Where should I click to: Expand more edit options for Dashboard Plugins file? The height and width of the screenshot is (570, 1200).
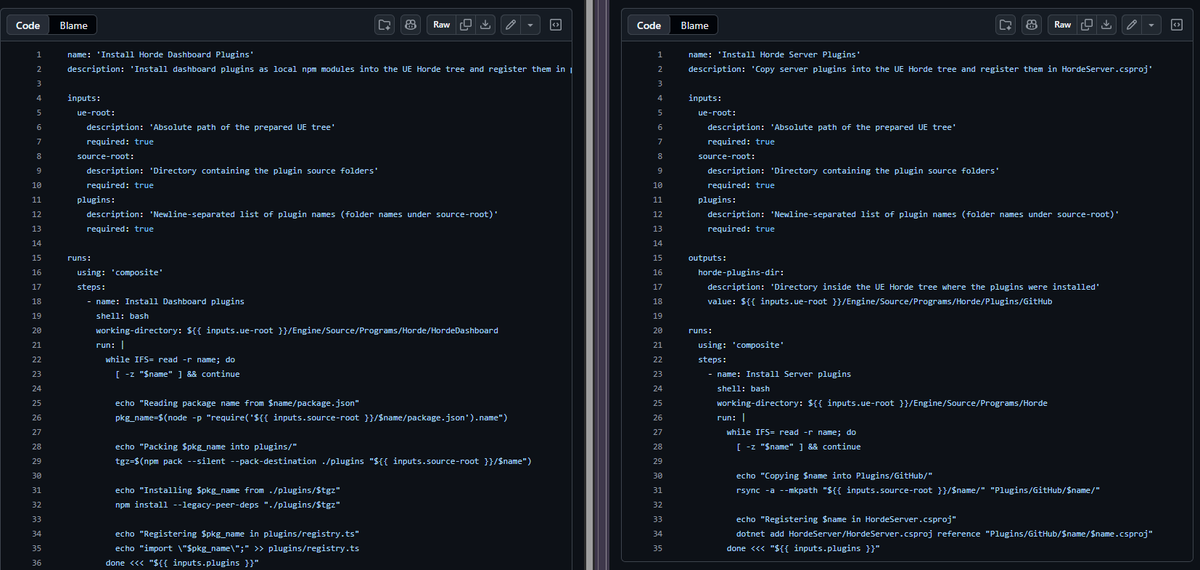[x=530, y=24]
